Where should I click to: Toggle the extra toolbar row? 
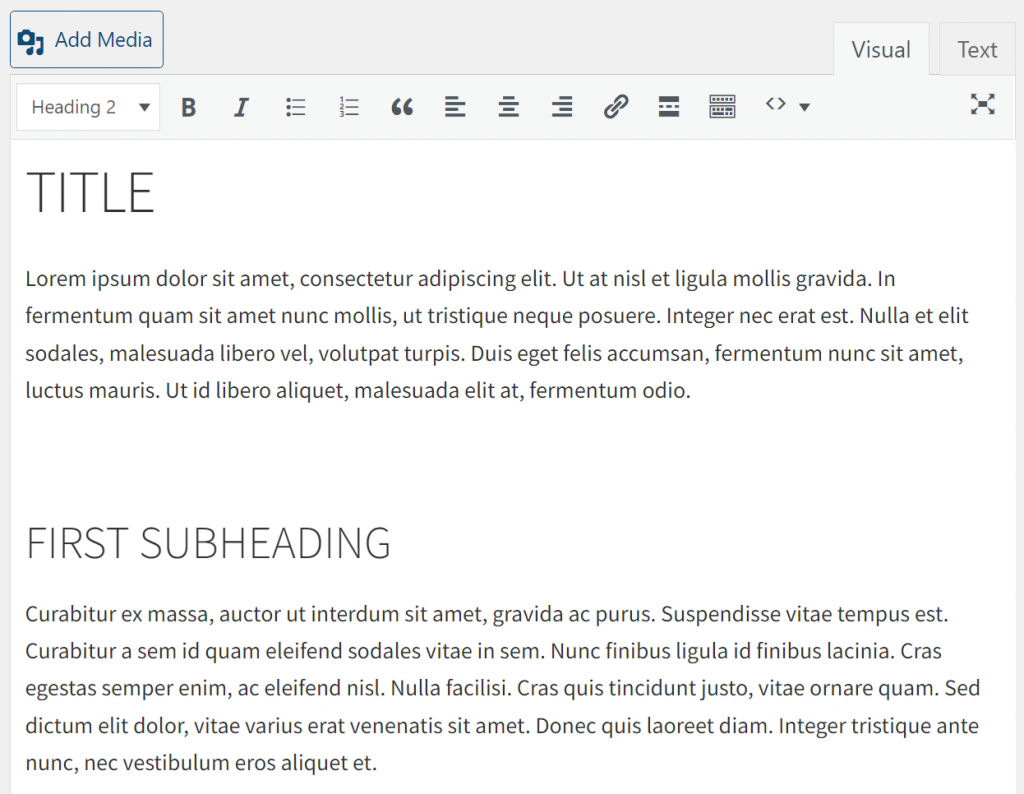pos(722,105)
